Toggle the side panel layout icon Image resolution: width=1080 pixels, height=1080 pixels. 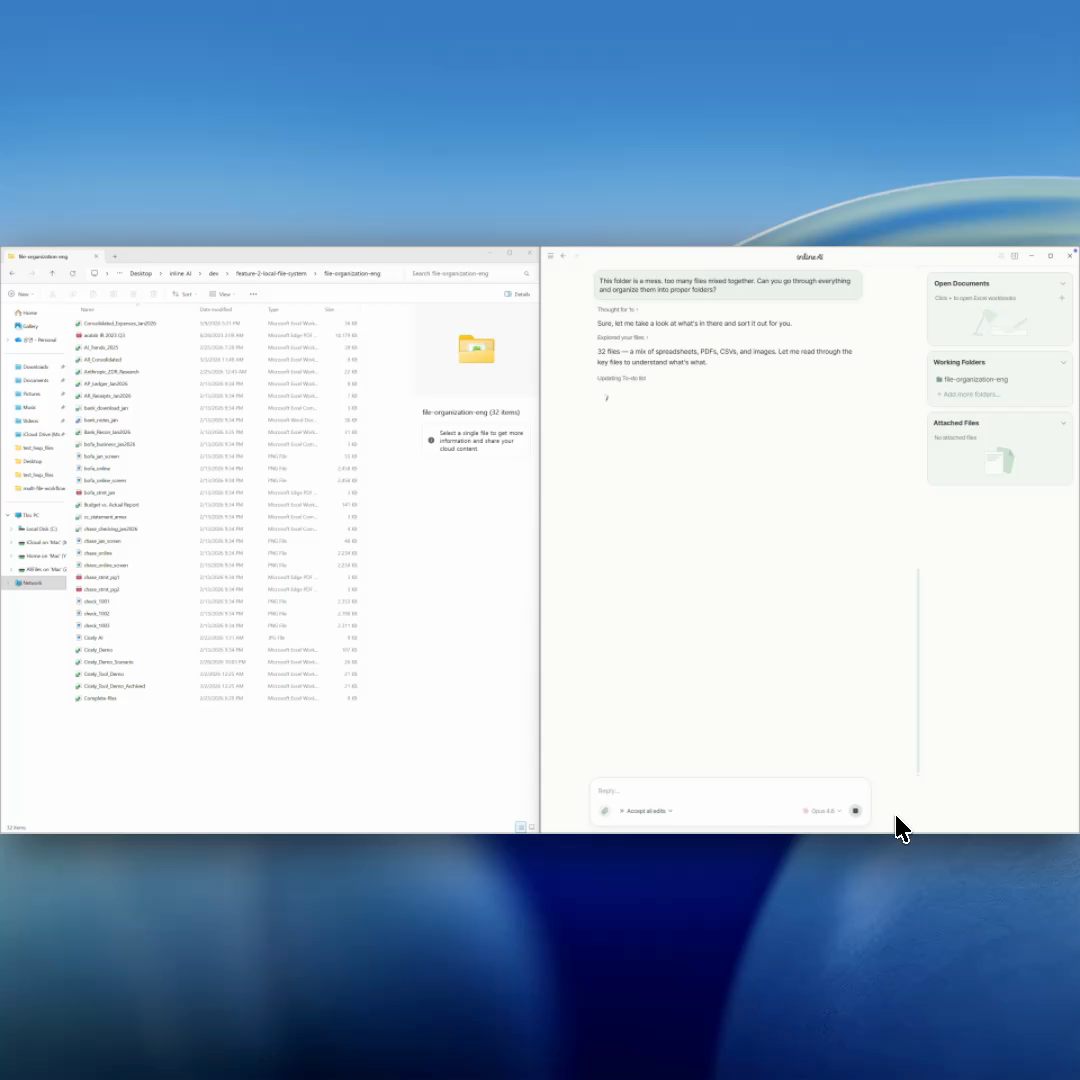tap(1014, 256)
